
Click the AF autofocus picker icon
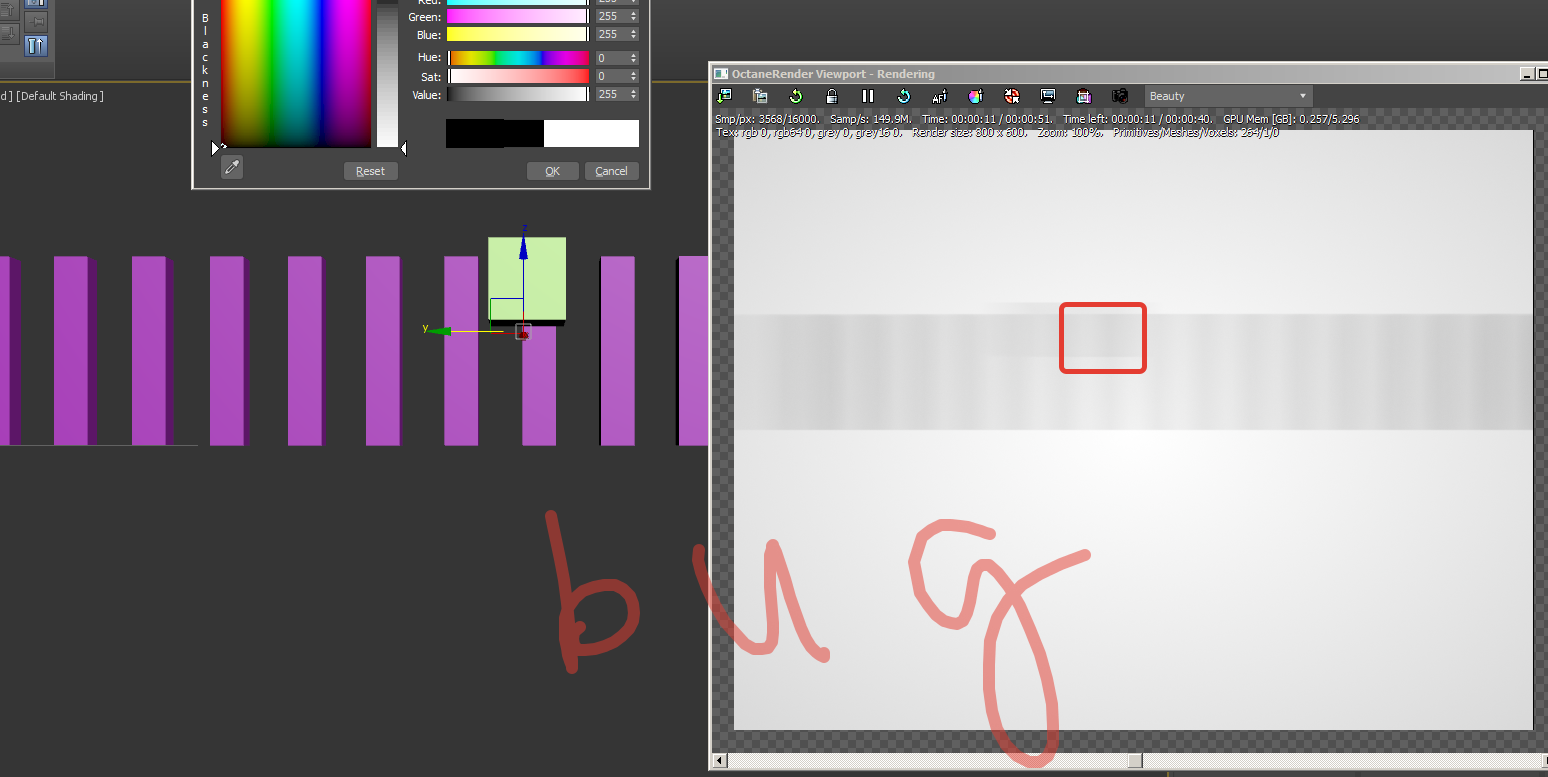pyautogui.click(x=940, y=96)
